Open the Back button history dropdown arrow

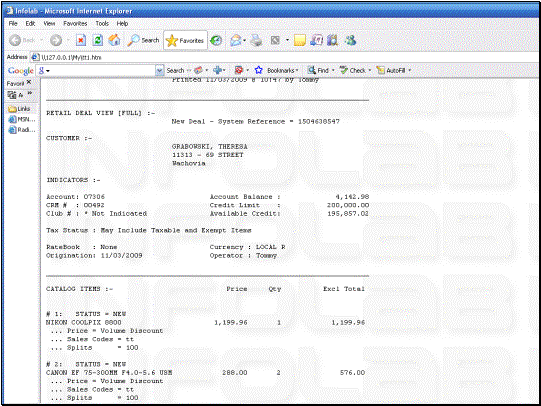coord(41,40)
